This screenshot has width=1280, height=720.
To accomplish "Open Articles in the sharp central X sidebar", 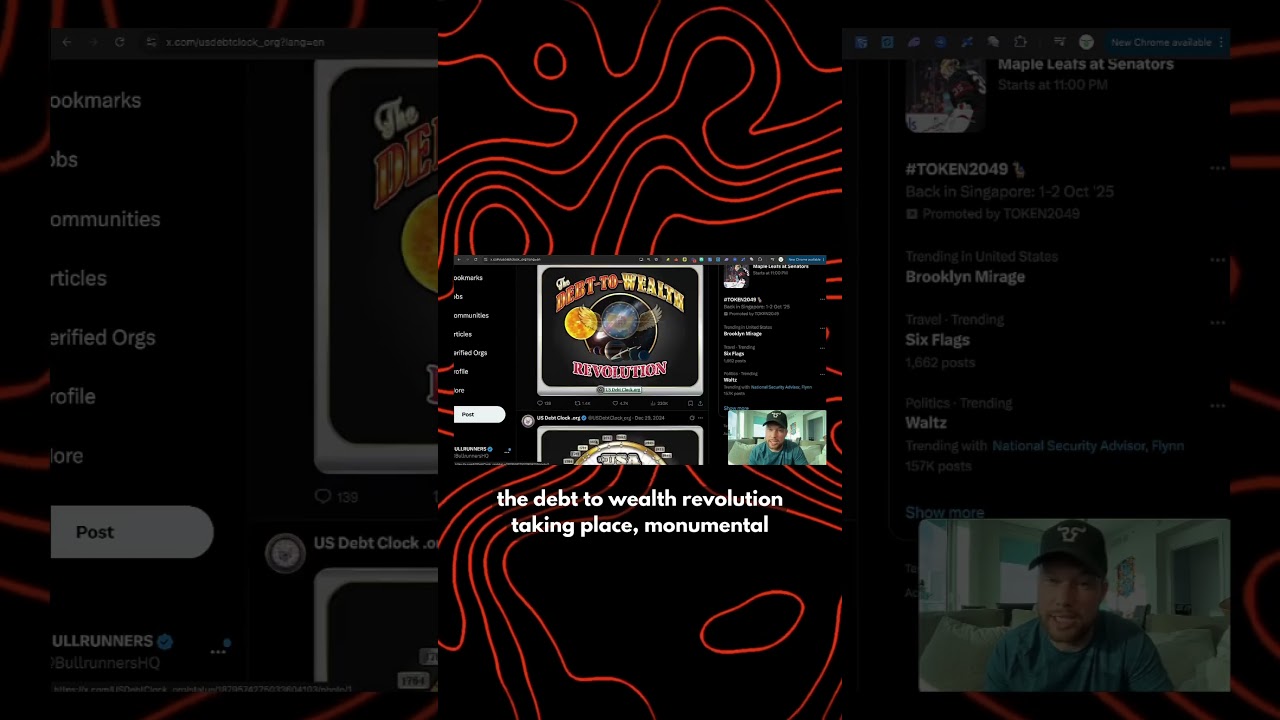I will coord(463,334).
